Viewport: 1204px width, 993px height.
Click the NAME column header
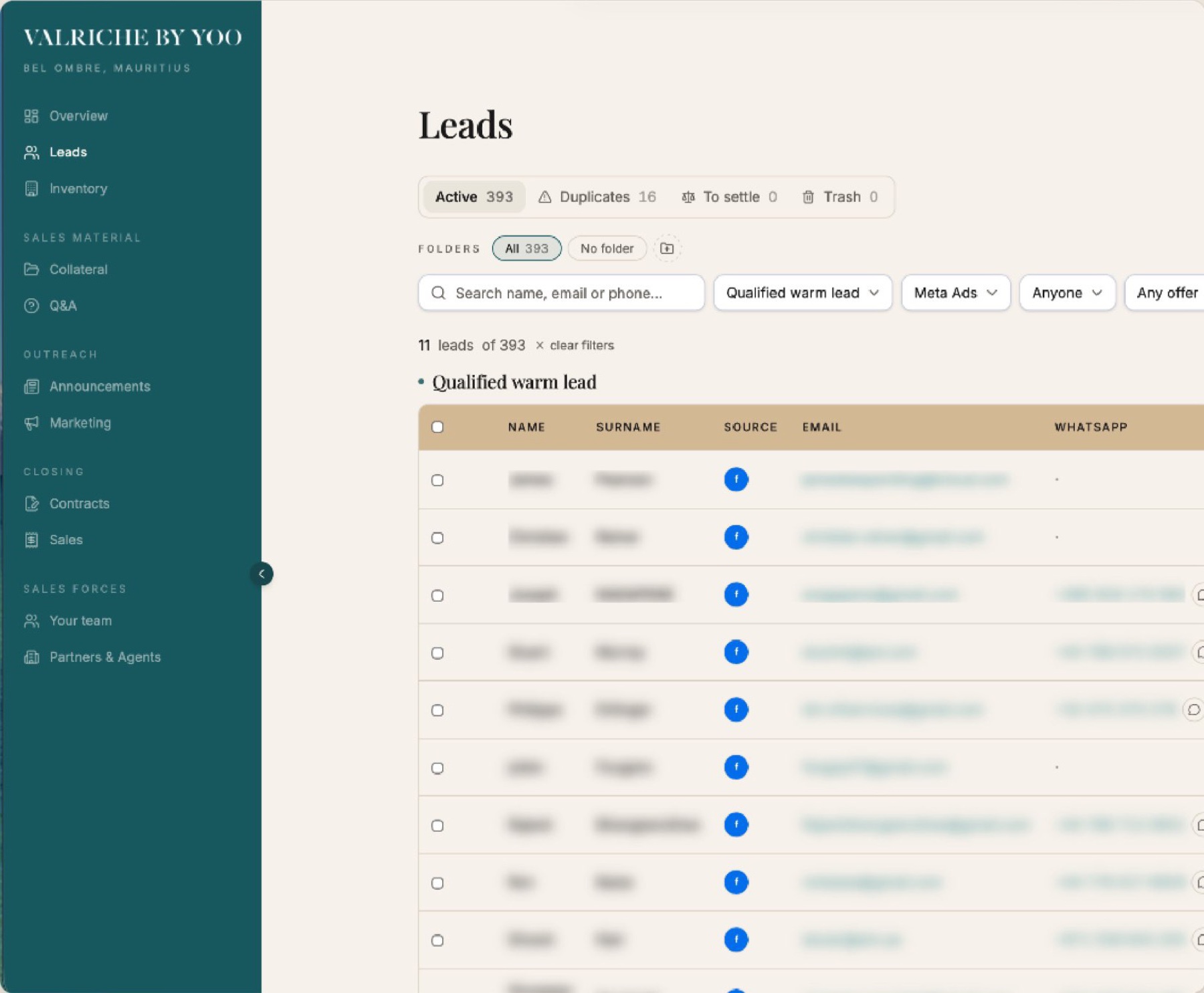pos(526,427)
